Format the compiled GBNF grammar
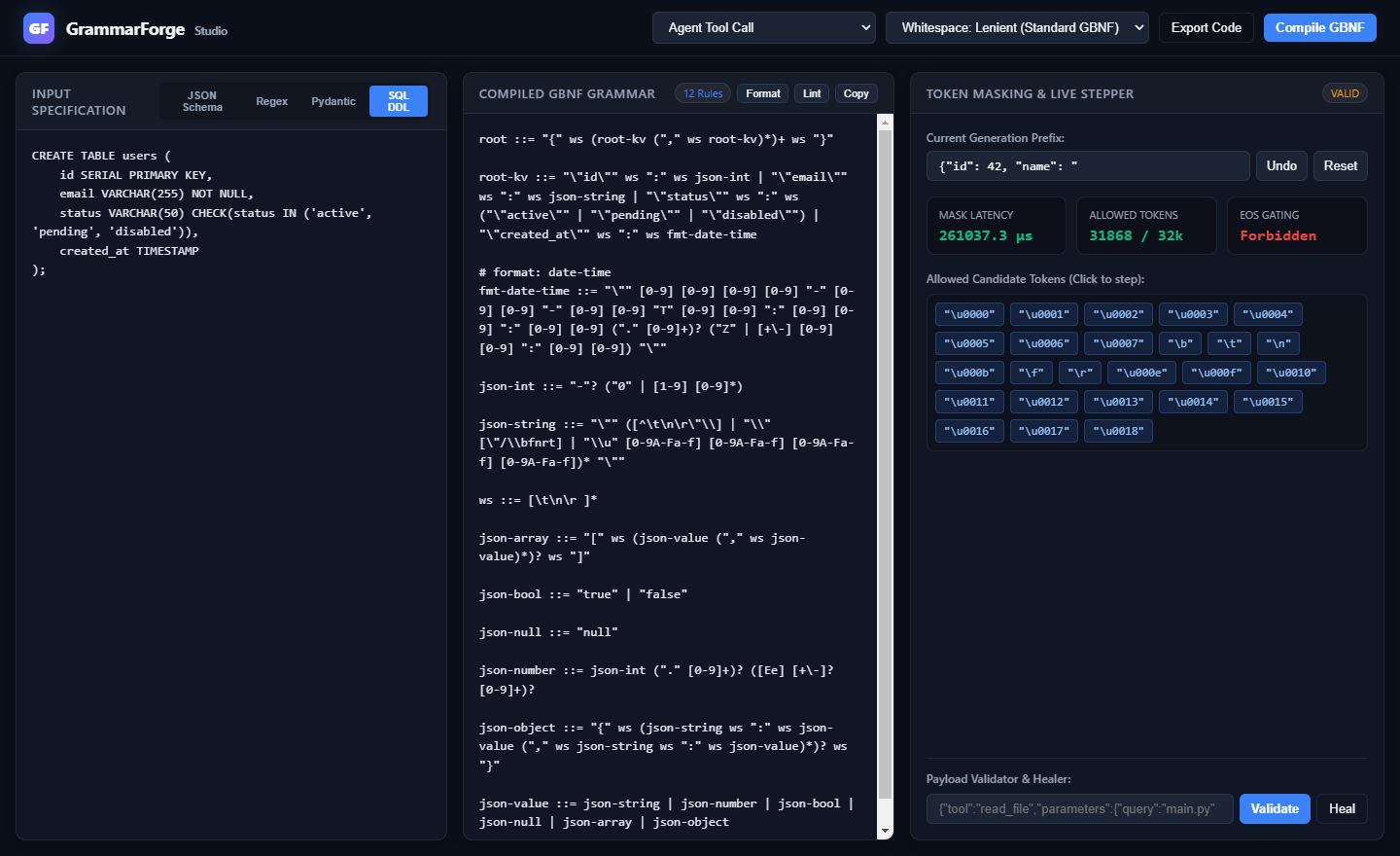The image size is (1400, 856). coord(763,93)
